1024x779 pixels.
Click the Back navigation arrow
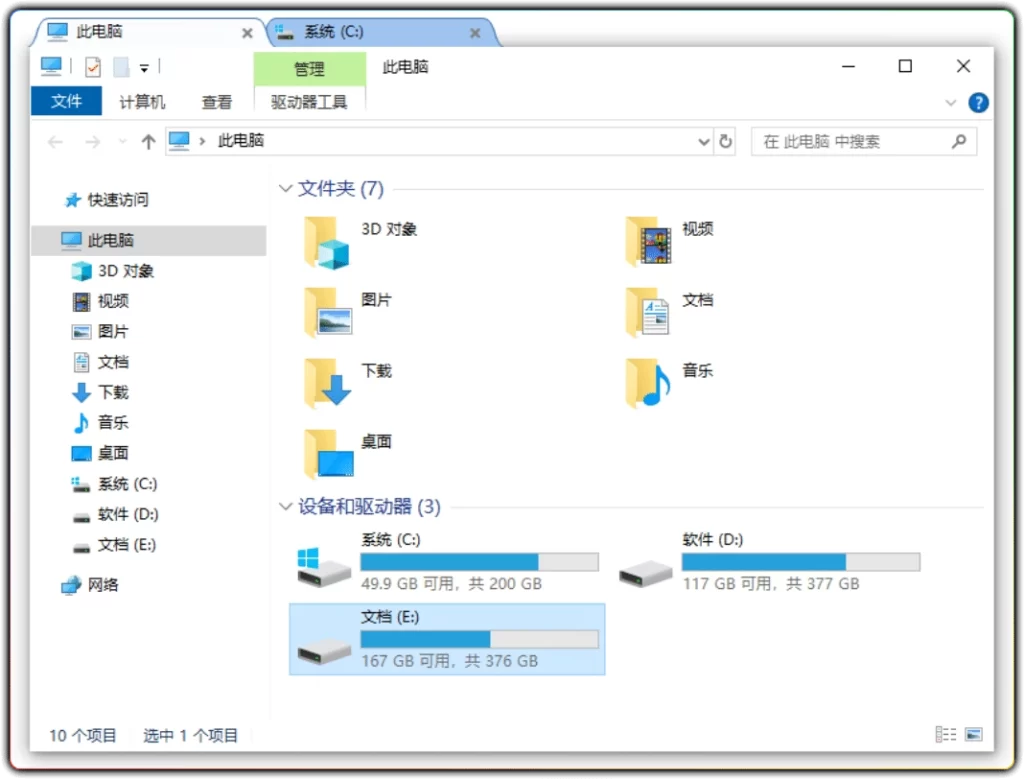(x=55, y=141)
